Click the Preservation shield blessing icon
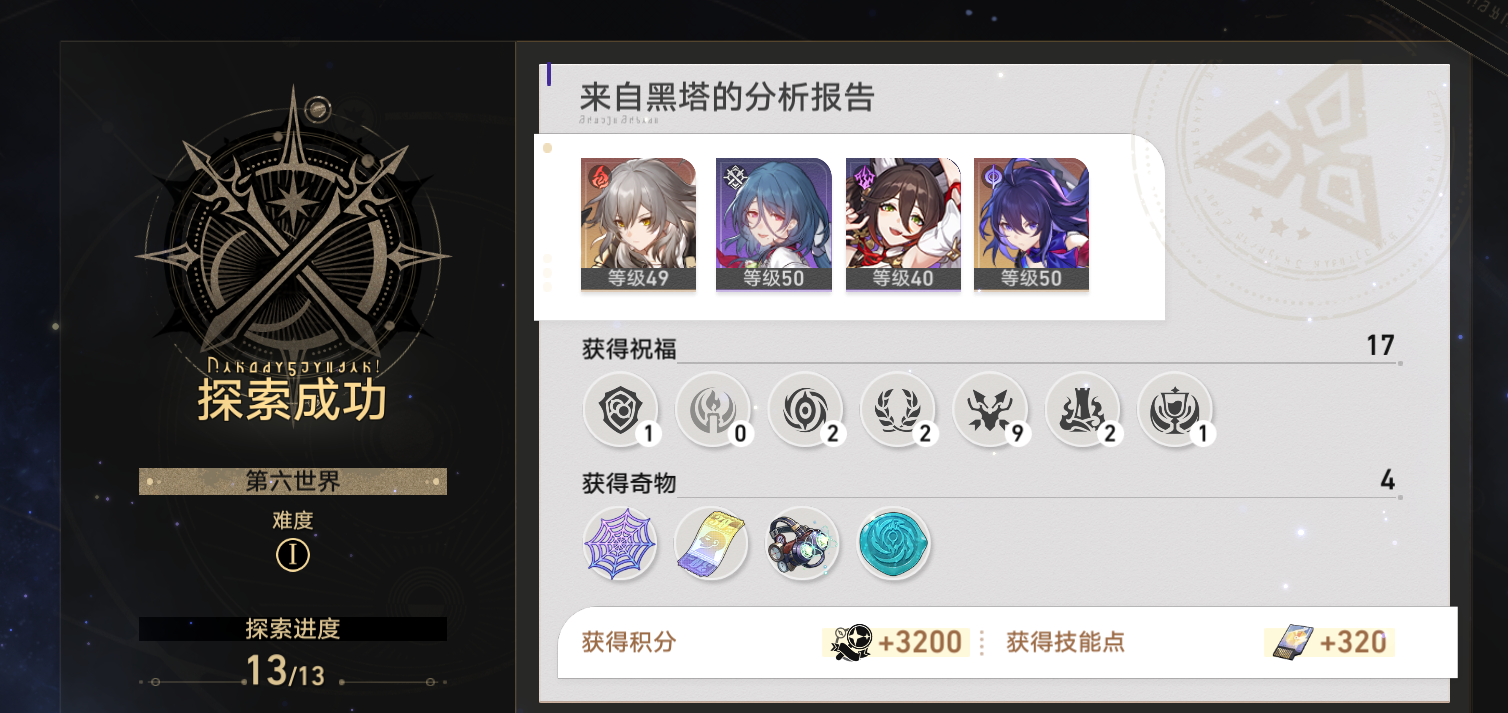Viewport: 1508px width, 713px height. (x=620, y=409)
